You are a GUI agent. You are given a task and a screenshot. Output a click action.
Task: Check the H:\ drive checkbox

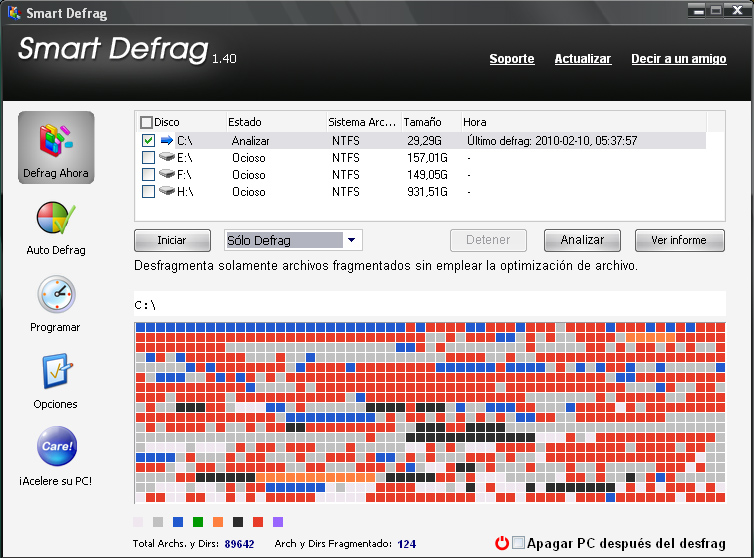click(149, 191)
